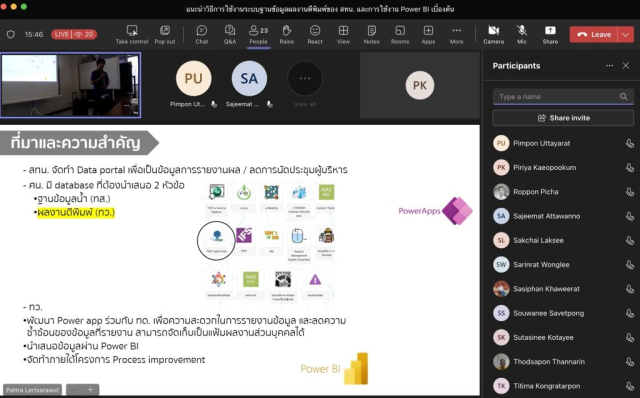Click the zoom in plus button

click(91, 390)
